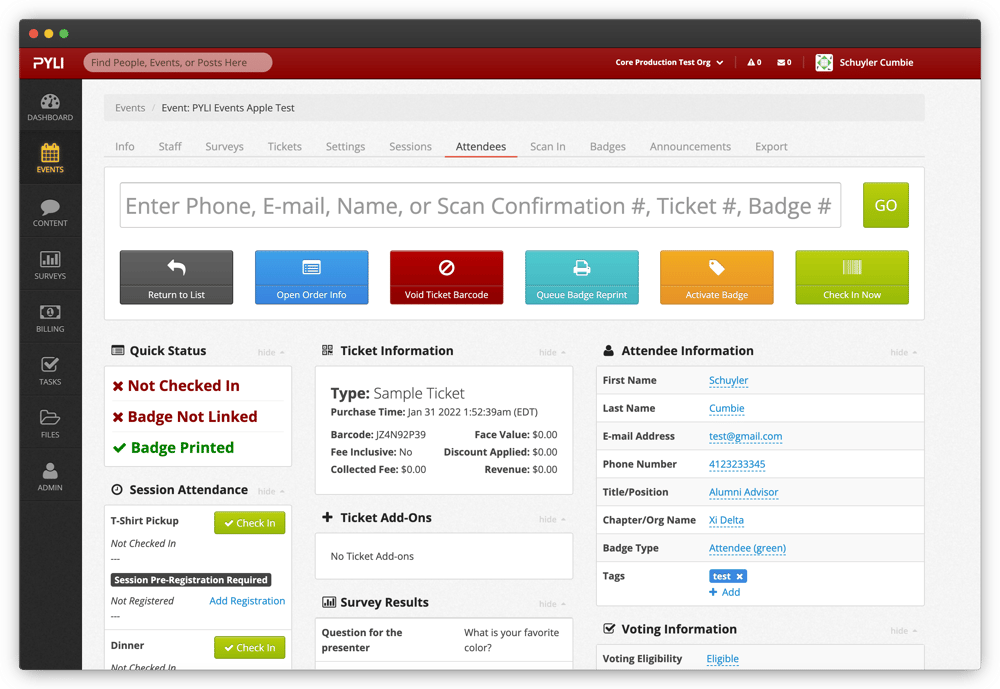1000x689 pixels.
Task: Click the alerts warning icon in header
Action: 753,63
